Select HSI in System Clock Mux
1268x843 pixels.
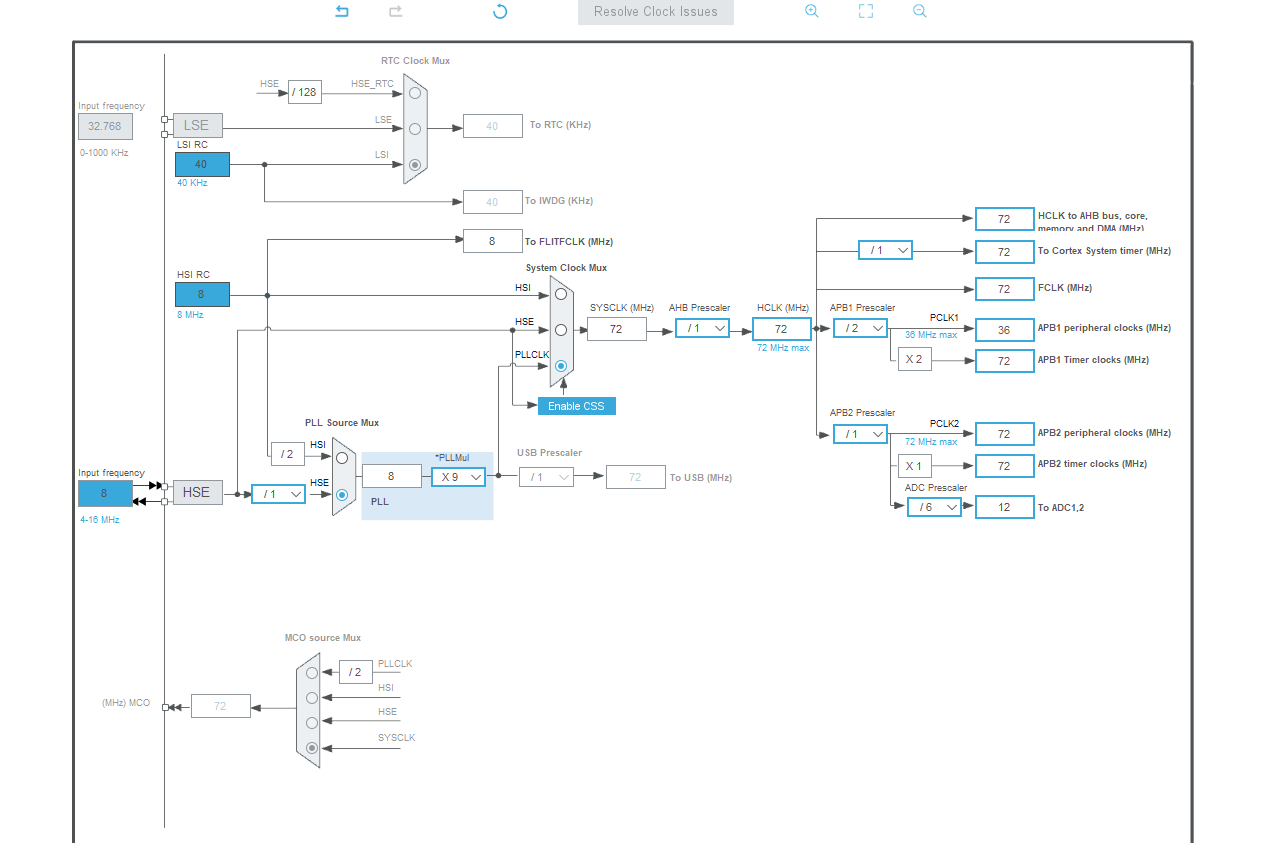pos(561,295)
